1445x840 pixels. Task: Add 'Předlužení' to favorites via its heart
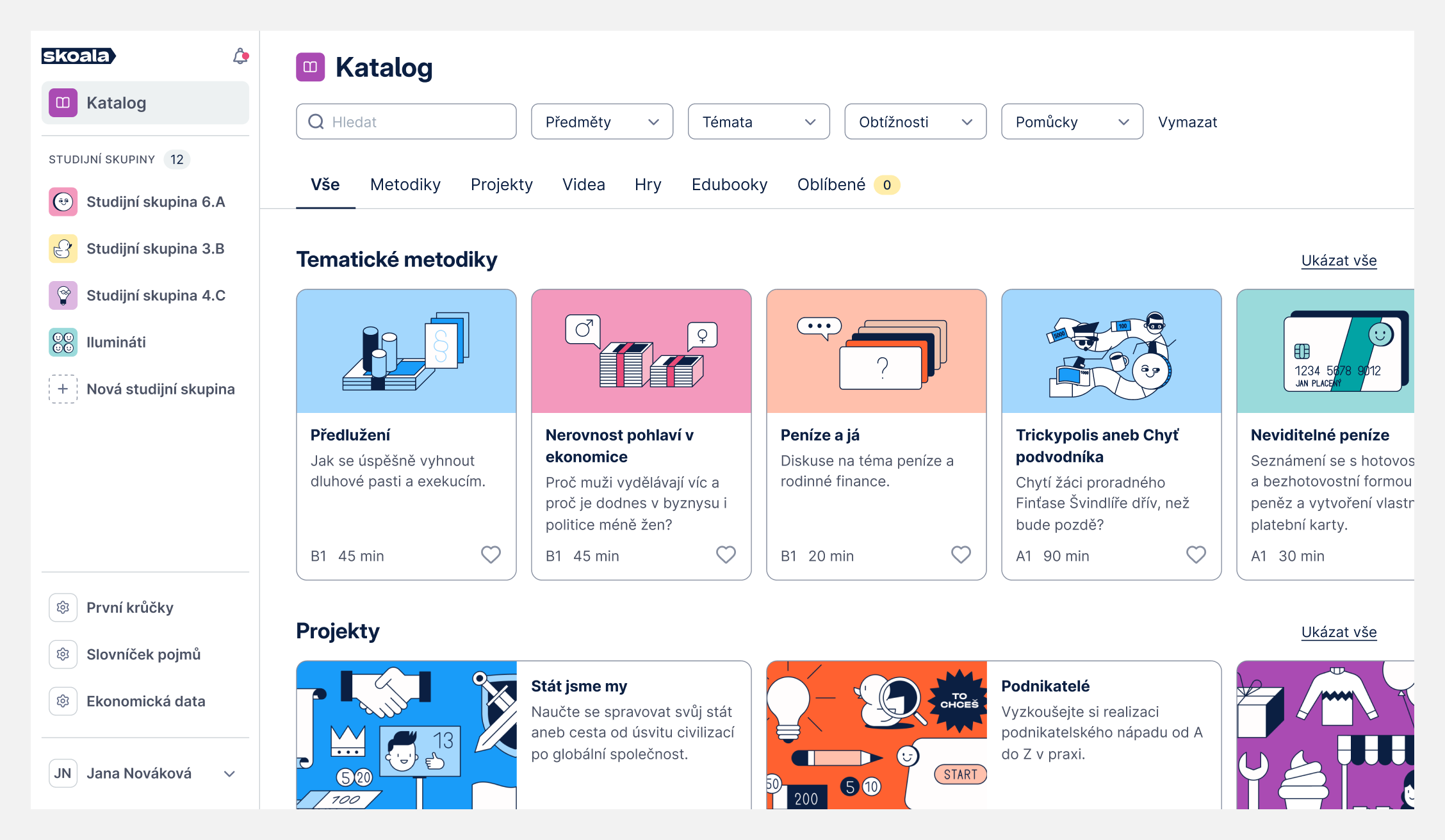pyautogui.click(x=491, y=554)
